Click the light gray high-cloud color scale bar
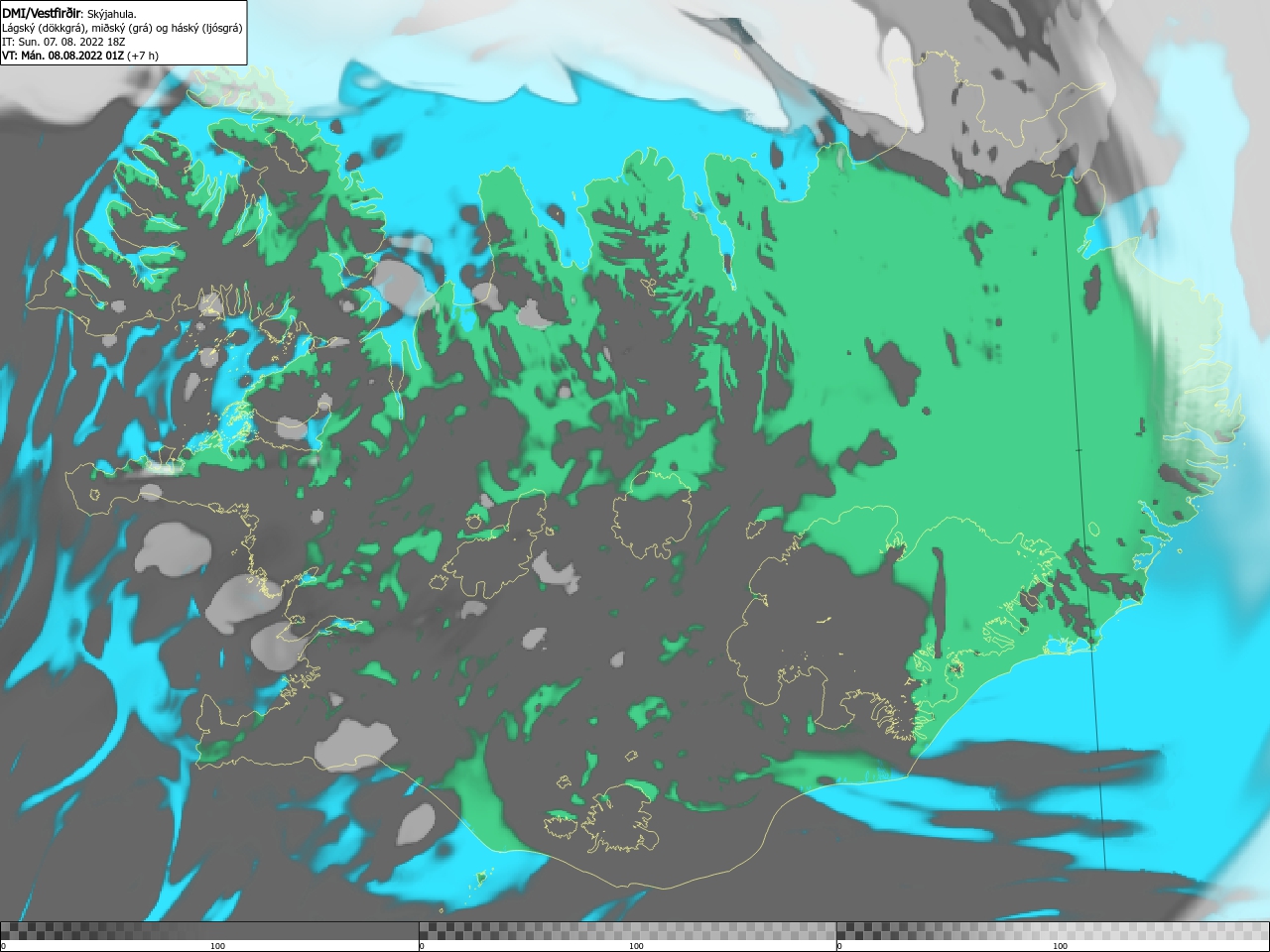1270x952 pixels. [x=1053, y=930]
